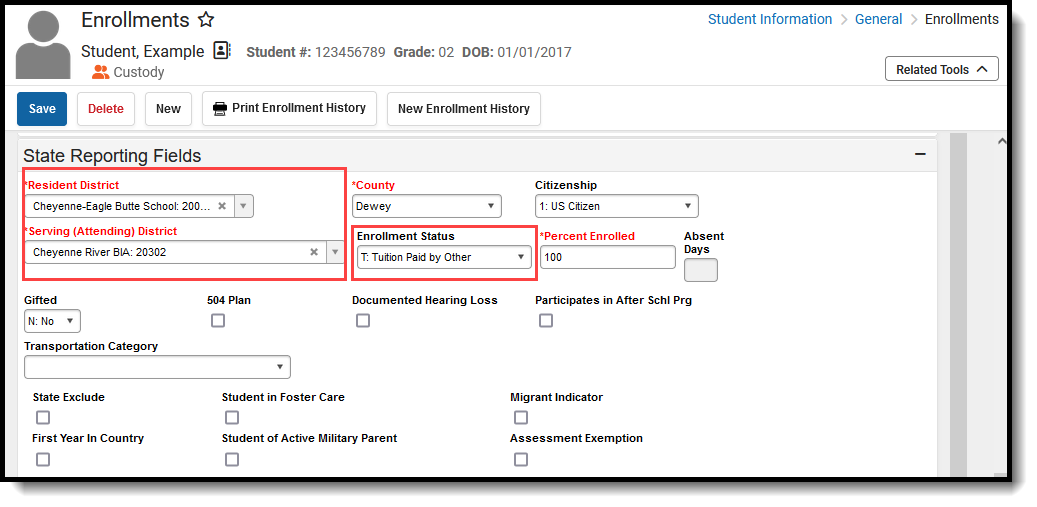
Task: Enable the Documented Hearing Loss checkbox
Action: [362, 321]
